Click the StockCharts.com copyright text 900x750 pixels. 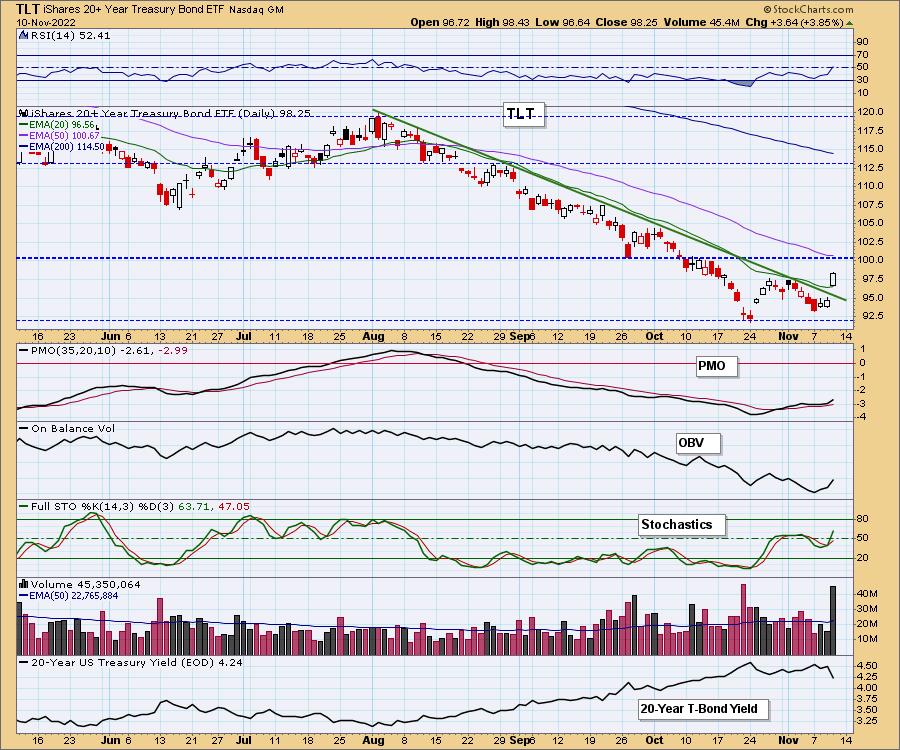pyautogui.click(x=808, y=9)
